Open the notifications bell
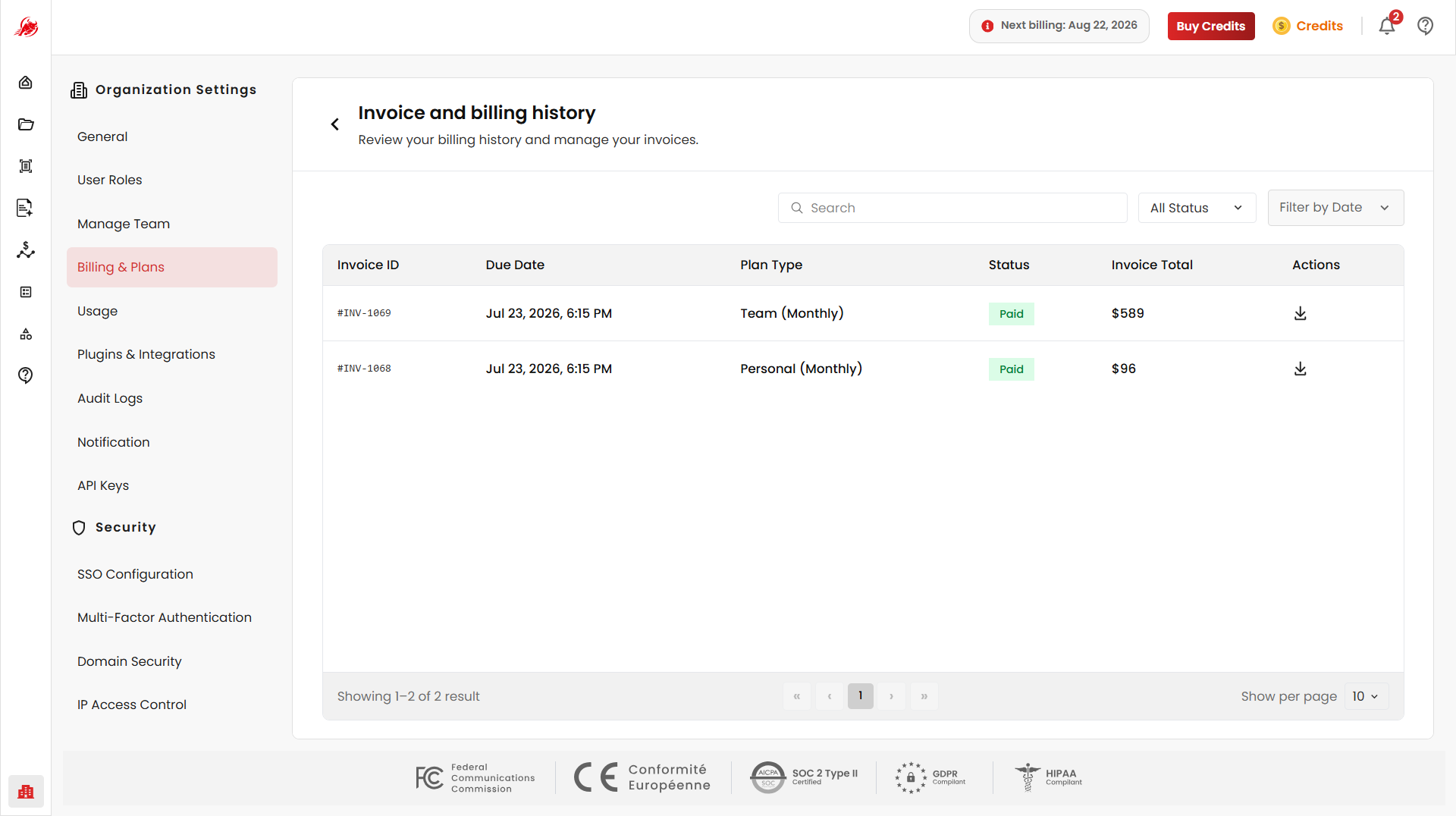Screen dimensions: 1456x816 tap(1387, 26)
